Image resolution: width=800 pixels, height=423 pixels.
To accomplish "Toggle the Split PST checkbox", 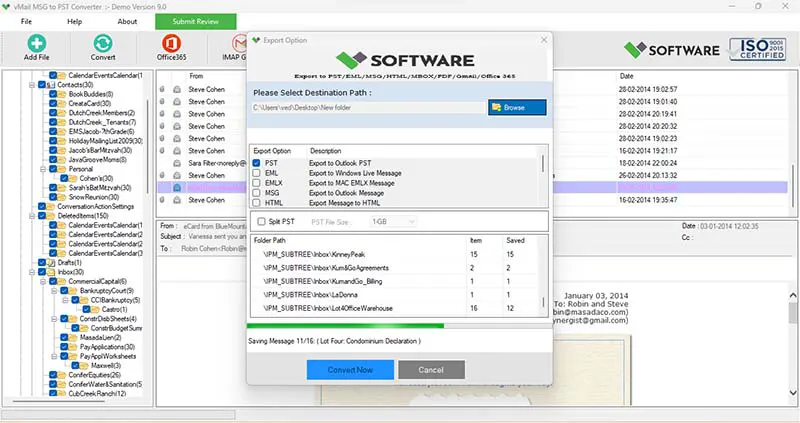I will [x=261, y=221].
